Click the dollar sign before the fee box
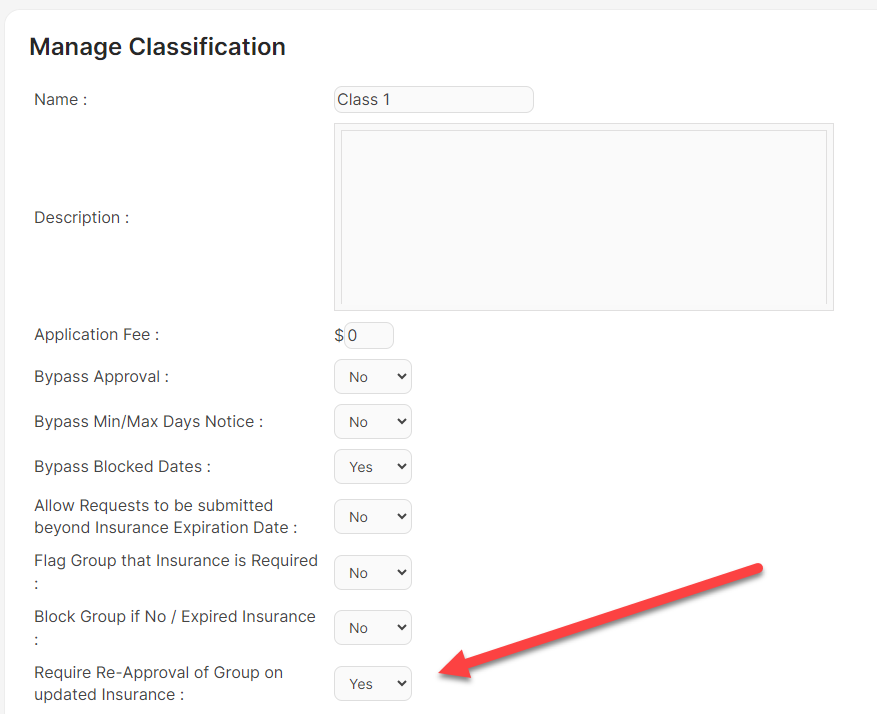Image resolution: width=877 pixels, height=714 pixels. [x=339, y=335]
